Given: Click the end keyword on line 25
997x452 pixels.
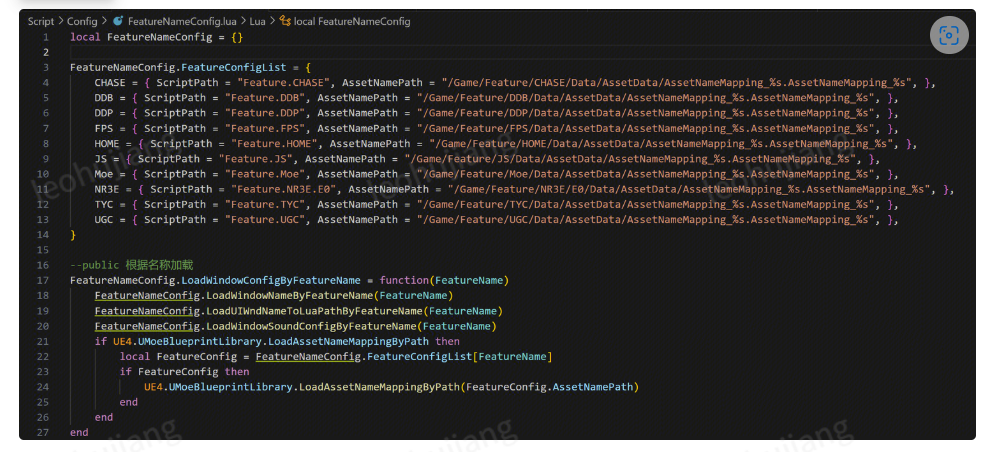Looking at the screenshot, I should click(128, 402).
